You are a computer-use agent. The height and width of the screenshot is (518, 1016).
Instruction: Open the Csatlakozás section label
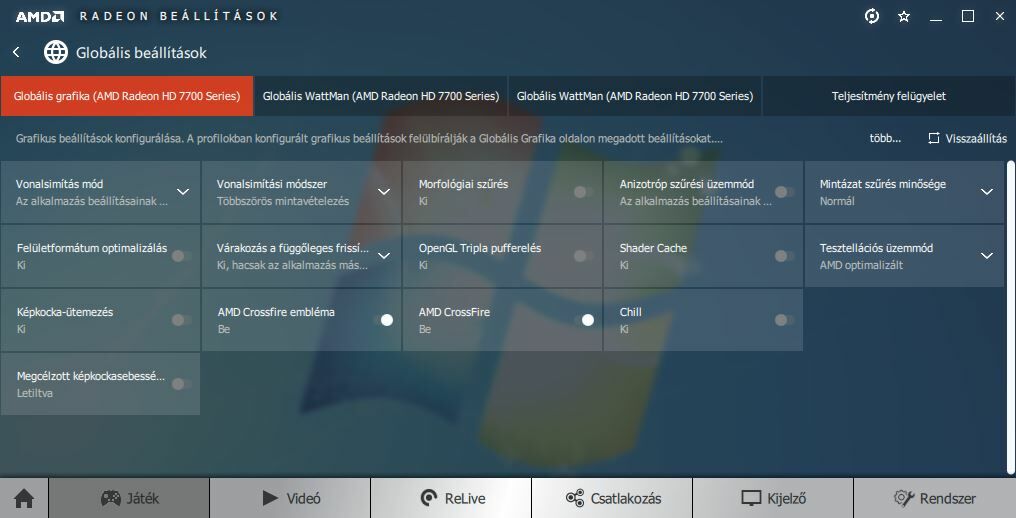[626, 499]
